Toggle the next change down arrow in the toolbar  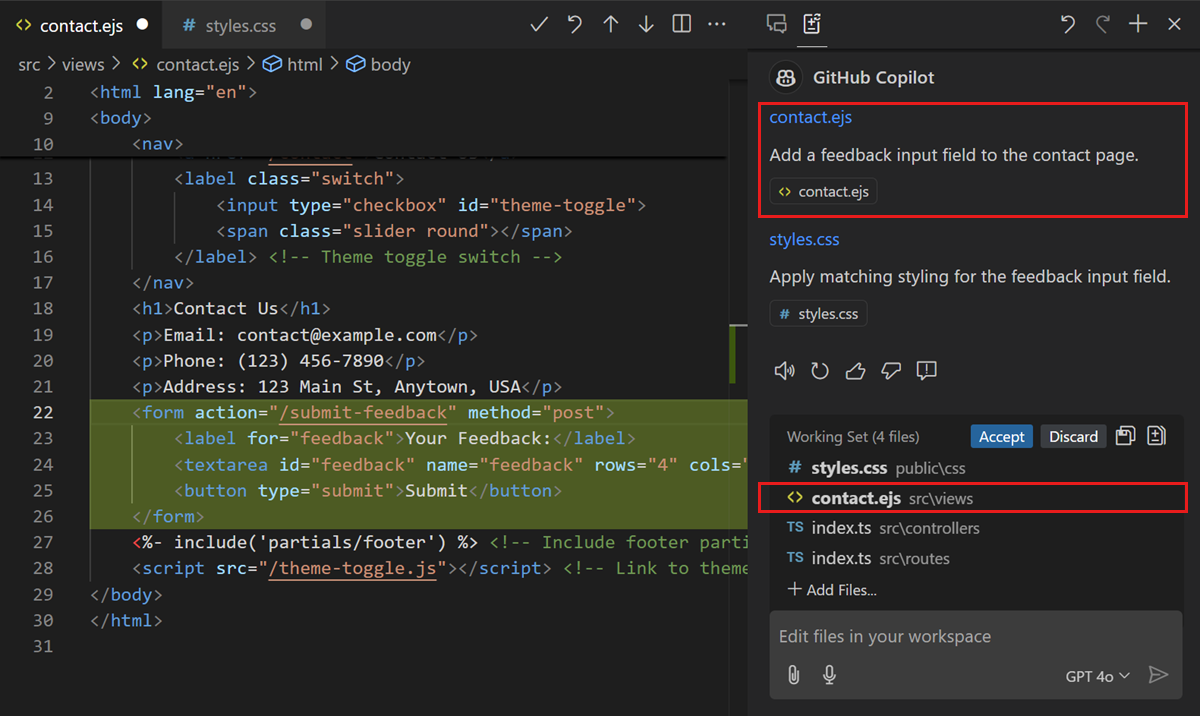pyautogui.click(x=645, y=23)
